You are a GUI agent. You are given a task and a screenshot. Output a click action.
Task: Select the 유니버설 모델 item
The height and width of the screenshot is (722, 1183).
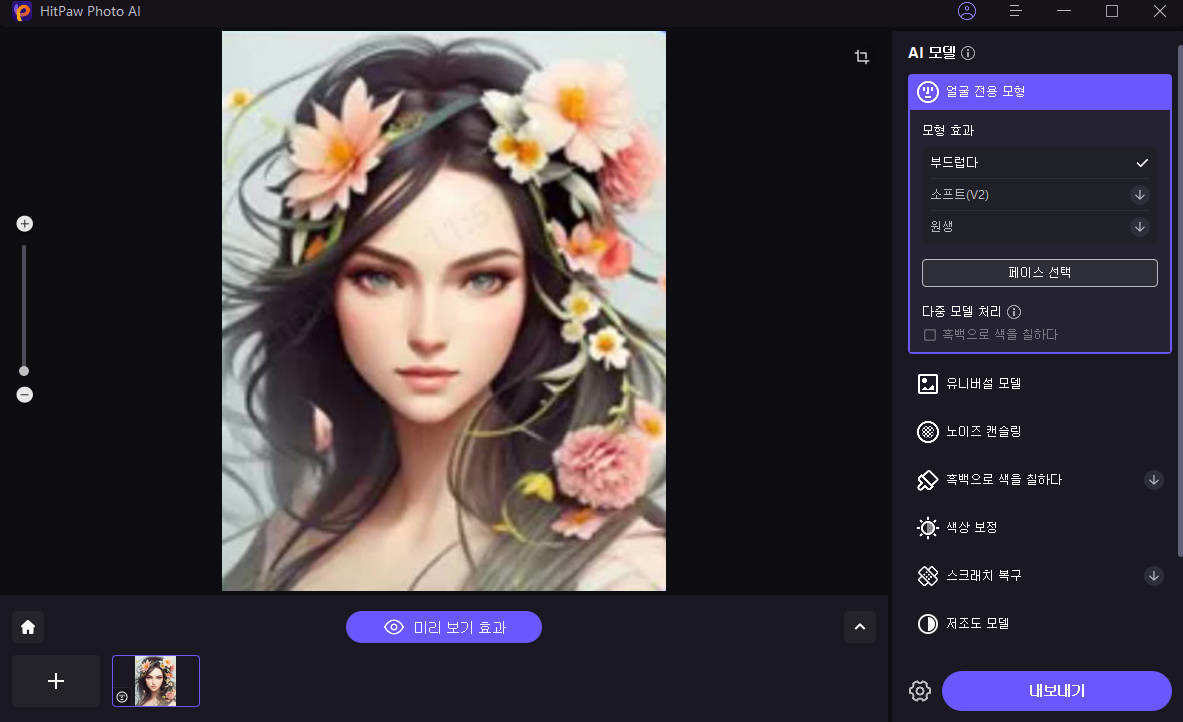tap(983, 383)
